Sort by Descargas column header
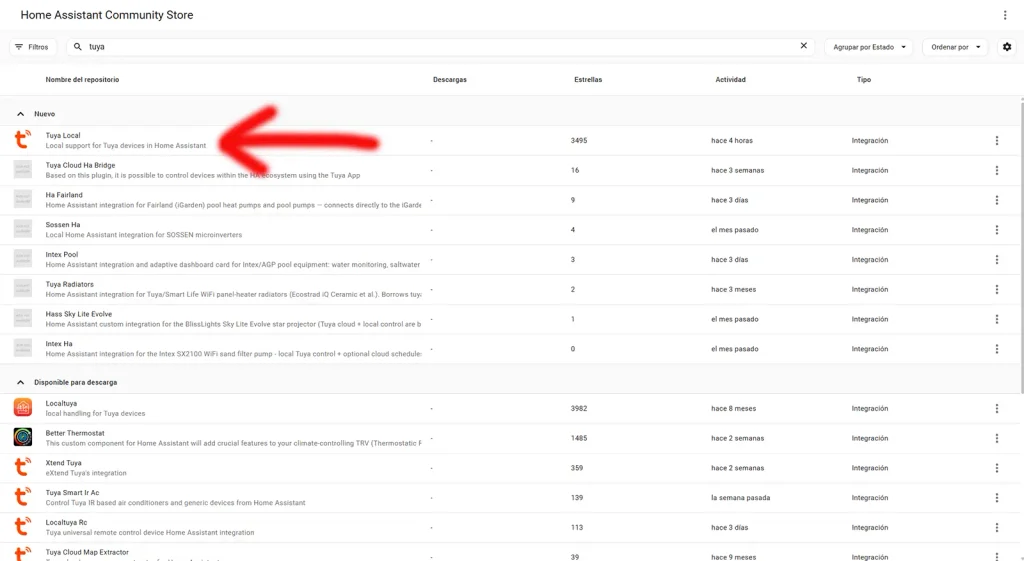1024x561 pixels. pyautogui.click(x=450, y=80)
